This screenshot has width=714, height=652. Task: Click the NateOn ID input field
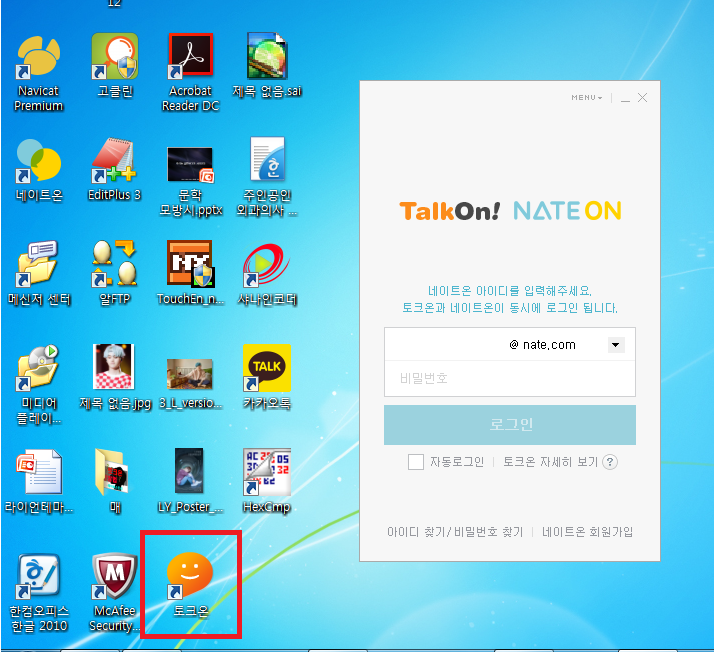click(x=446, y=345)
